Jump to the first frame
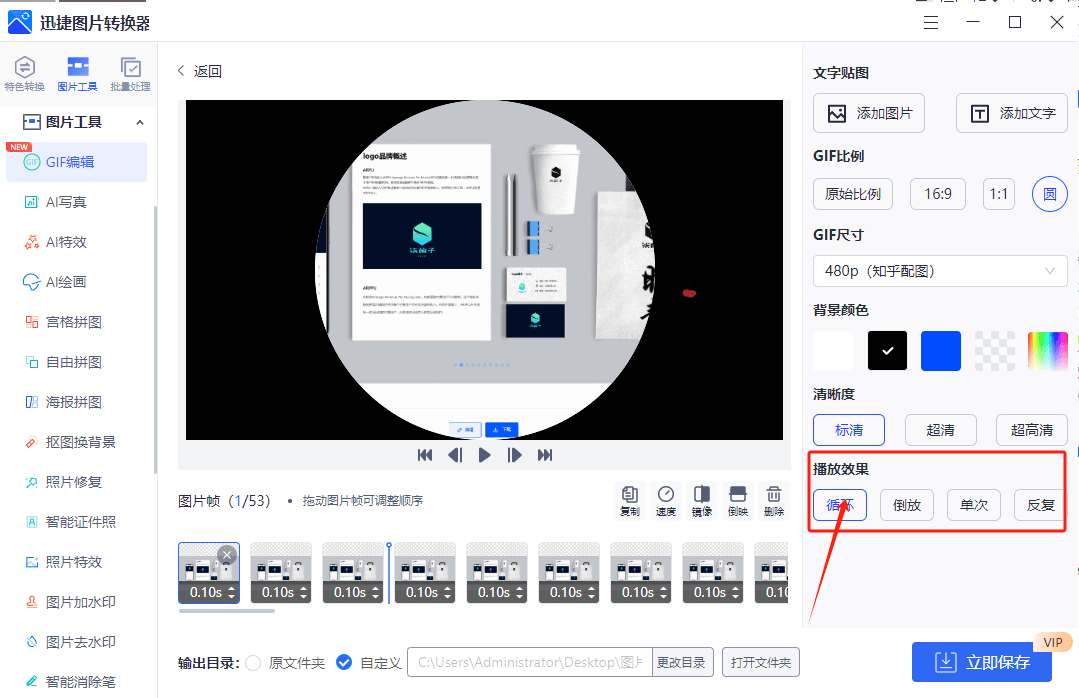1079x698 pixels. [425, 455]
